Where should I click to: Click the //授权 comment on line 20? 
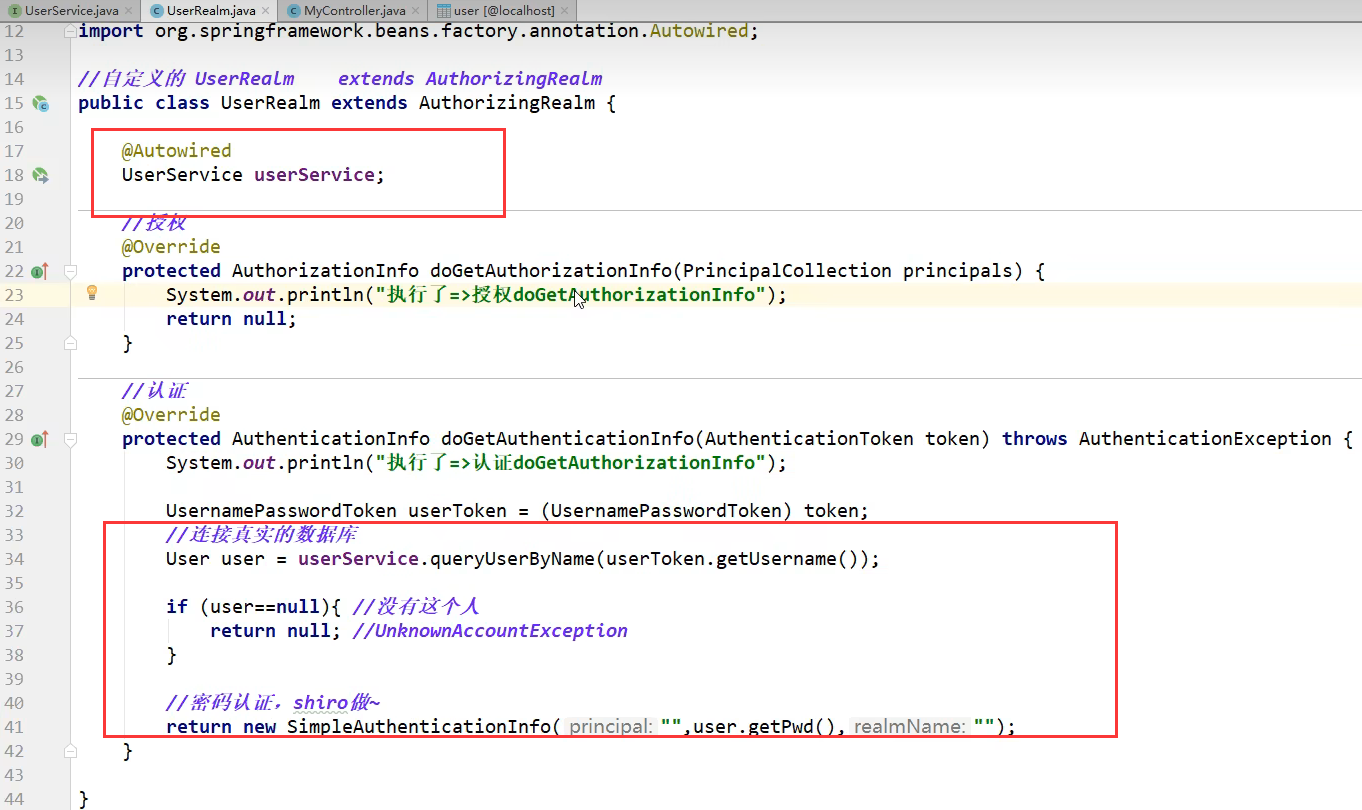pyautogui.click(x=154, y=223)
